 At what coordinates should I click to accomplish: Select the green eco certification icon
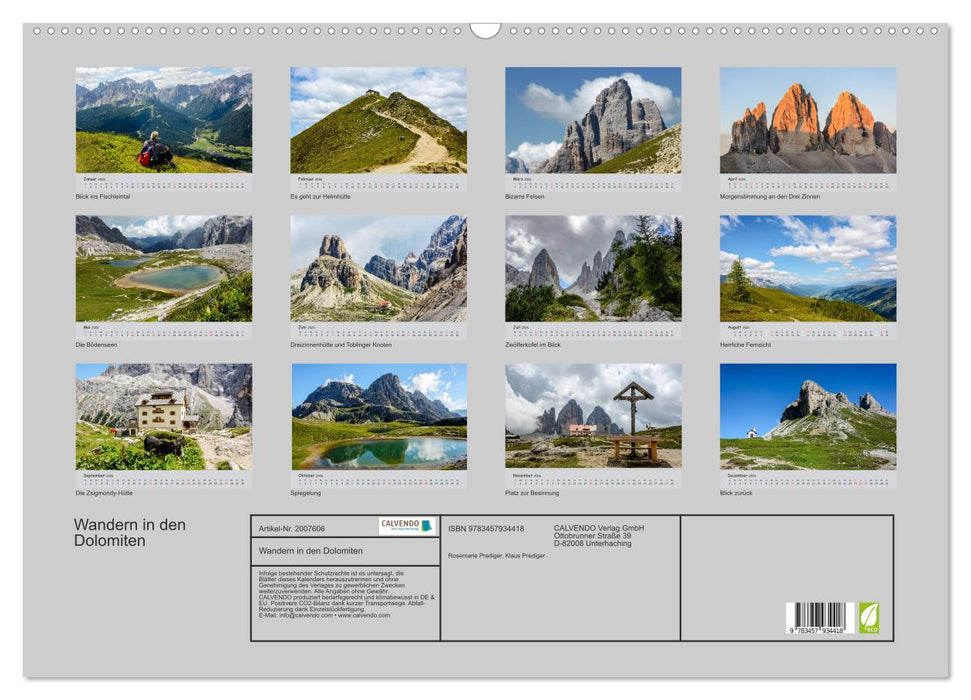(x=869, y=618)
